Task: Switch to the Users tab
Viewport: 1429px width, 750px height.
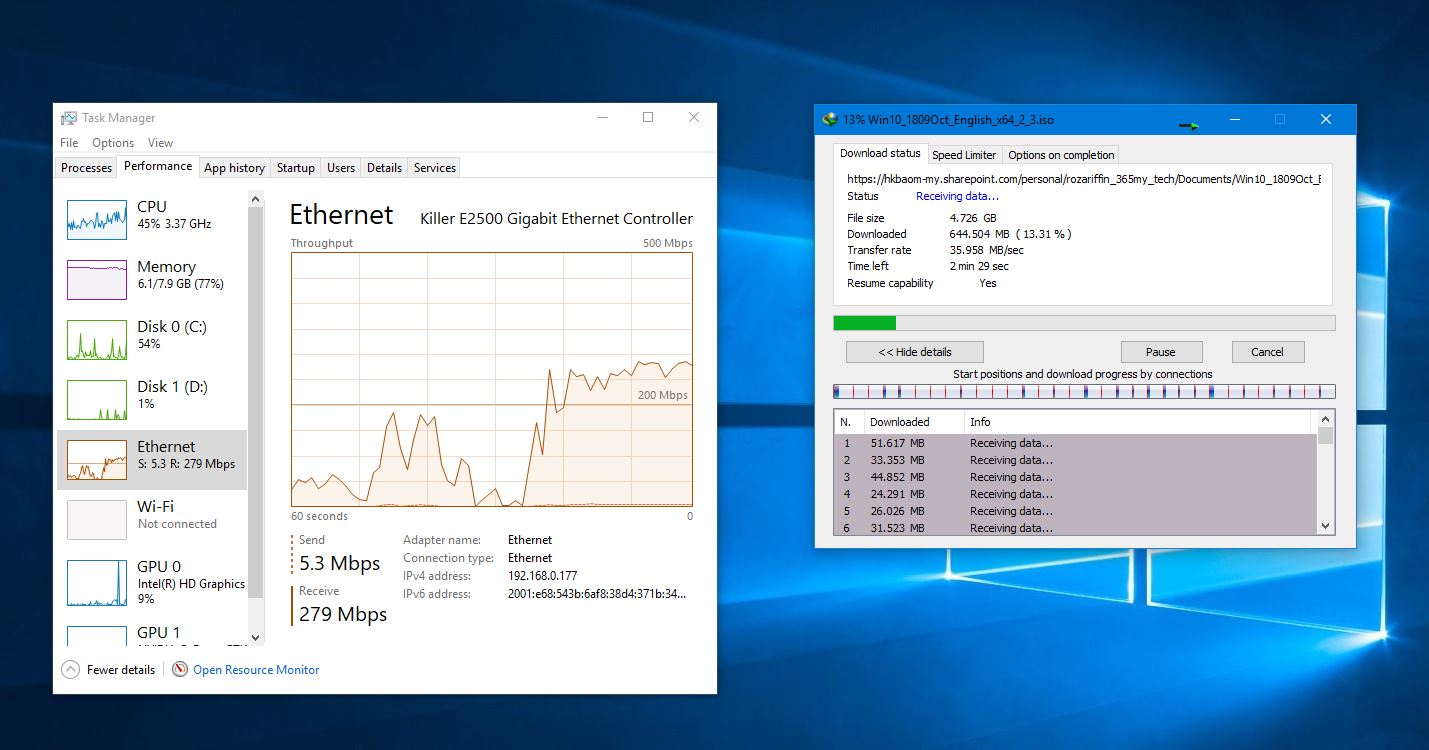Action: (341, 168)
